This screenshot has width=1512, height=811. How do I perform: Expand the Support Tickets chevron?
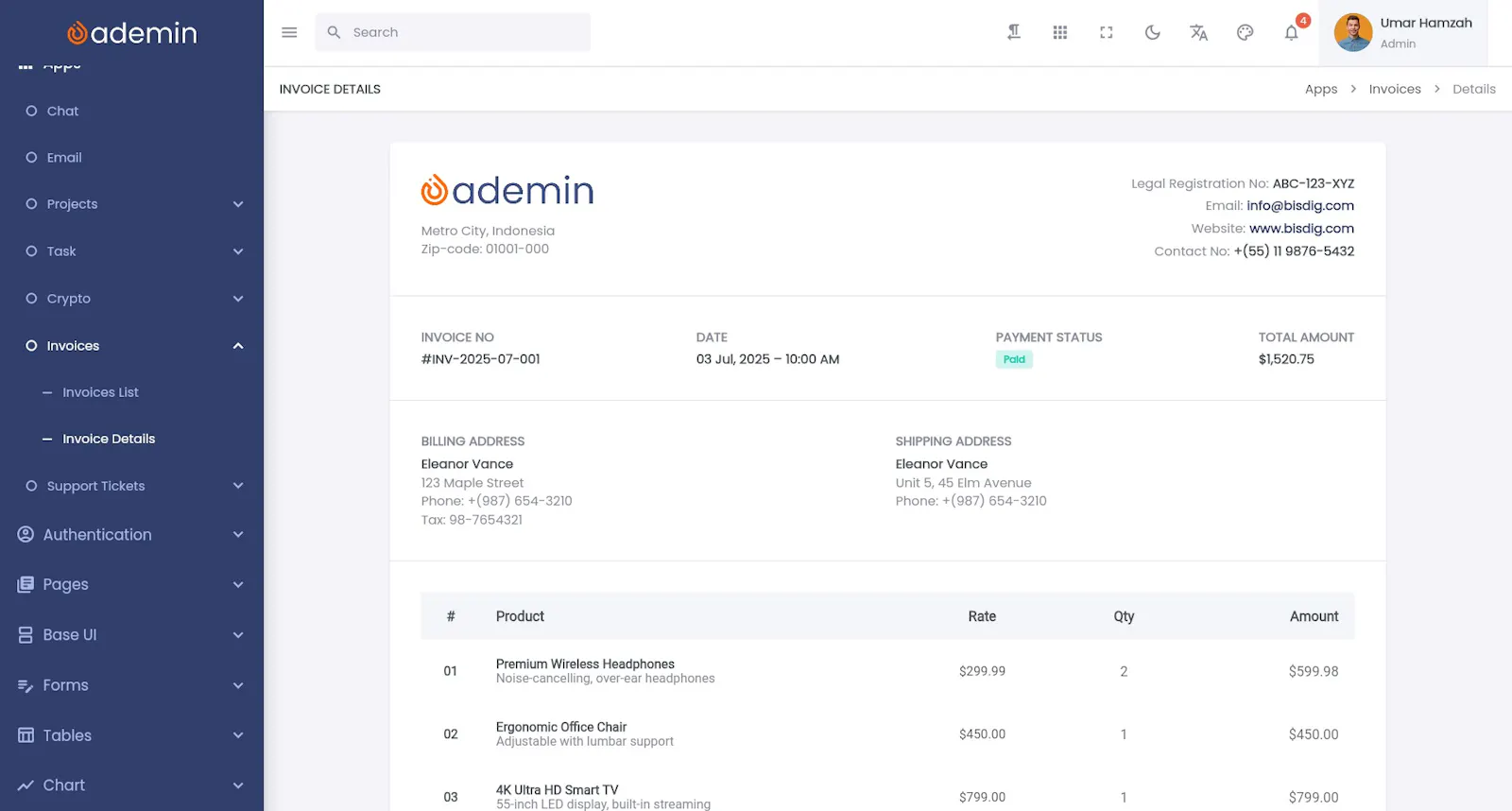tap(238, 486)
